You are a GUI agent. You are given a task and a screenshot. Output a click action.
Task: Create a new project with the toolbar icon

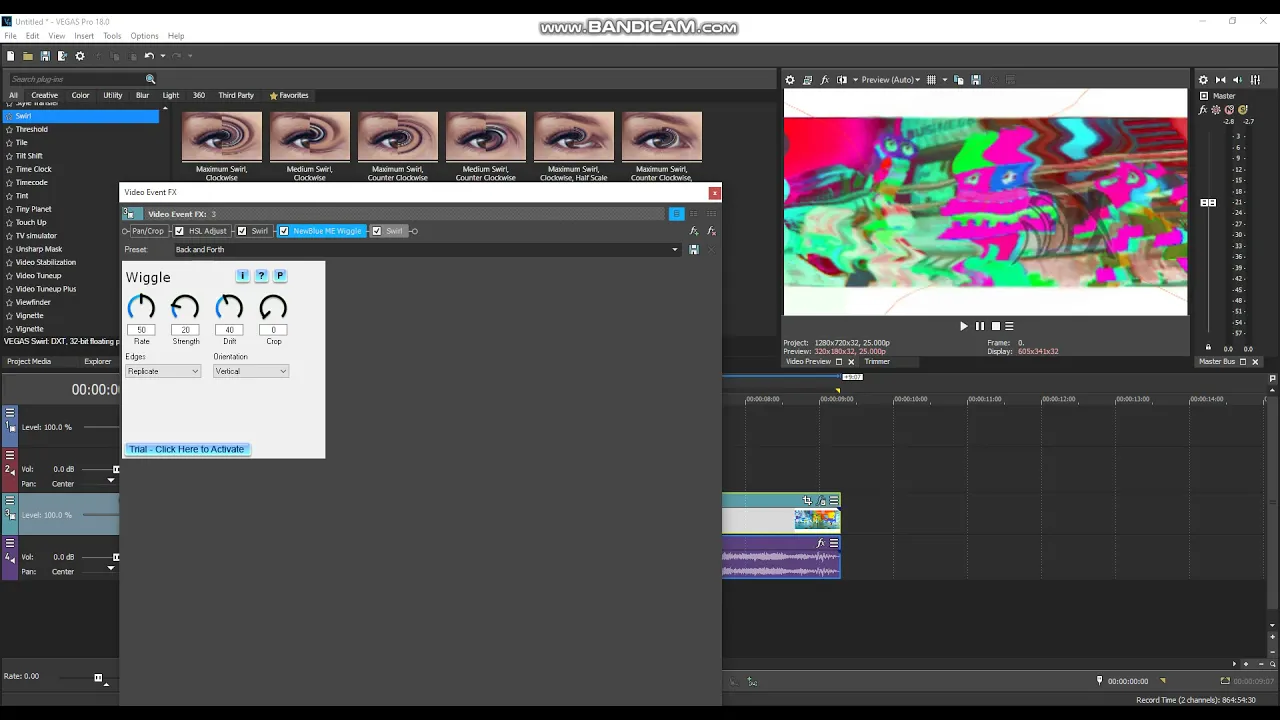(11, 56)
